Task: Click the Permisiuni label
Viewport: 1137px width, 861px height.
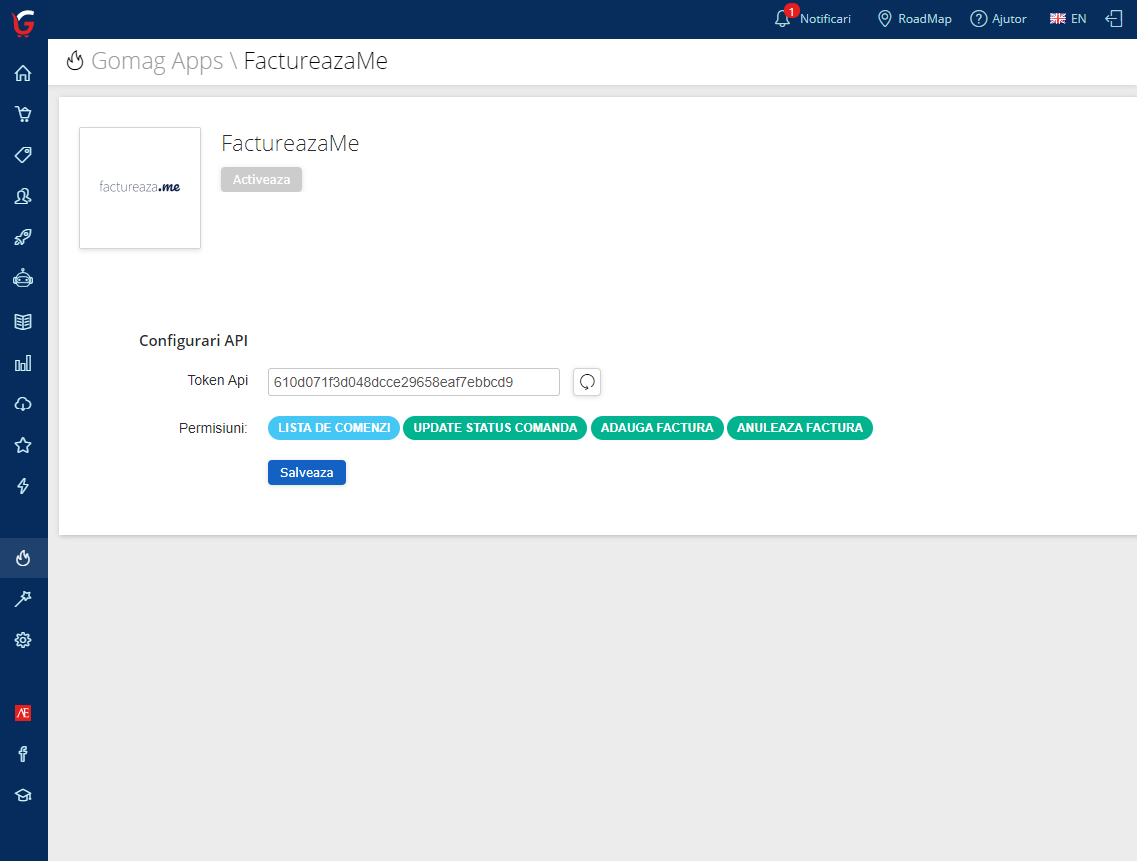Action: tap(213, 429)
